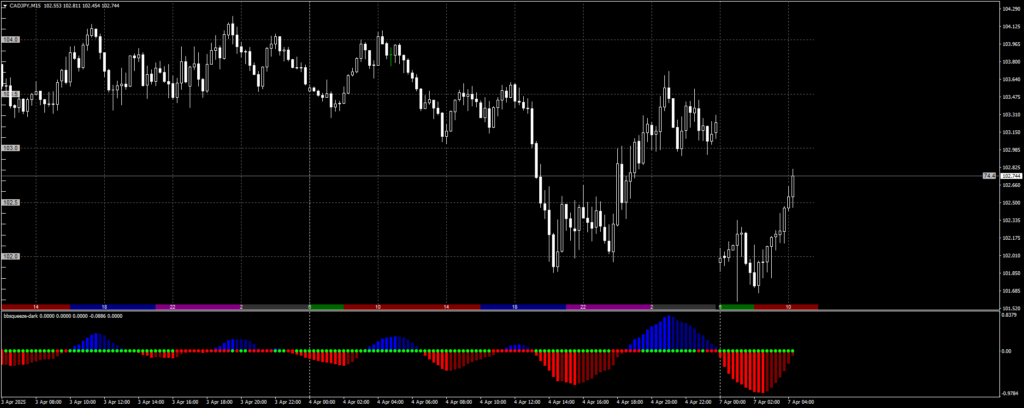The height and width of the screenshot is (408, 1024).
Task: Select the rightmost red session block labeled 10
Action: coord(788,306)
